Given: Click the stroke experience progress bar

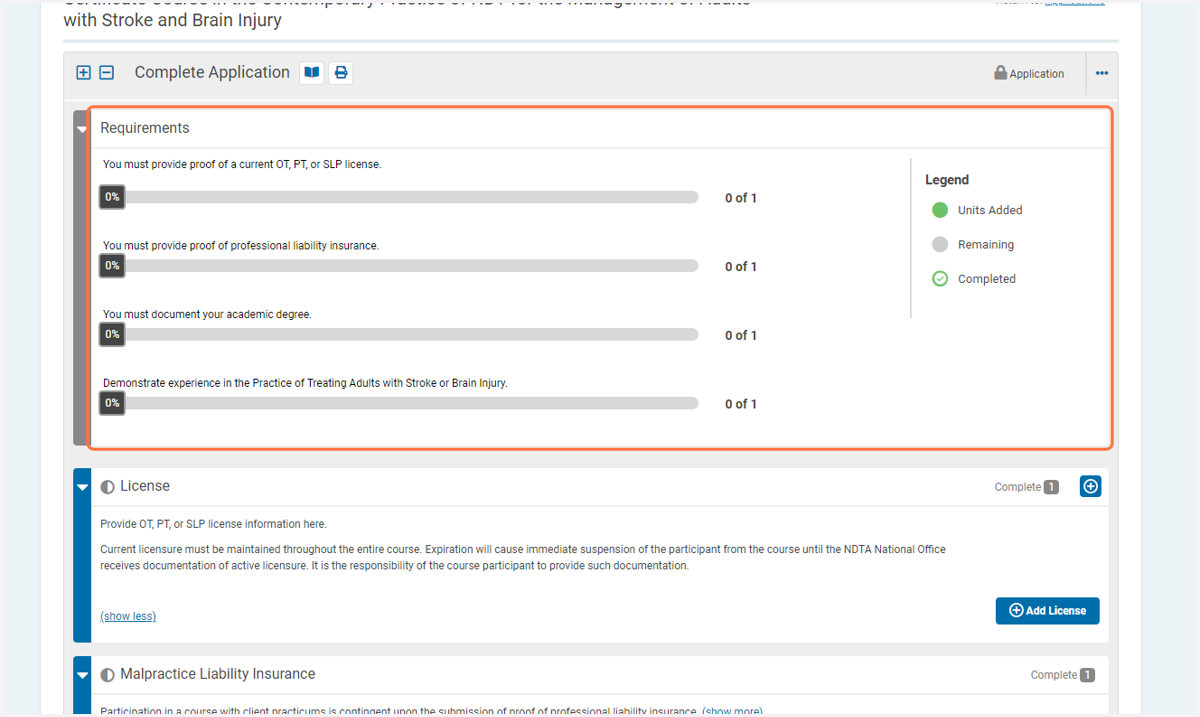Looking at the screenshot, I should [x=399, y=403].
